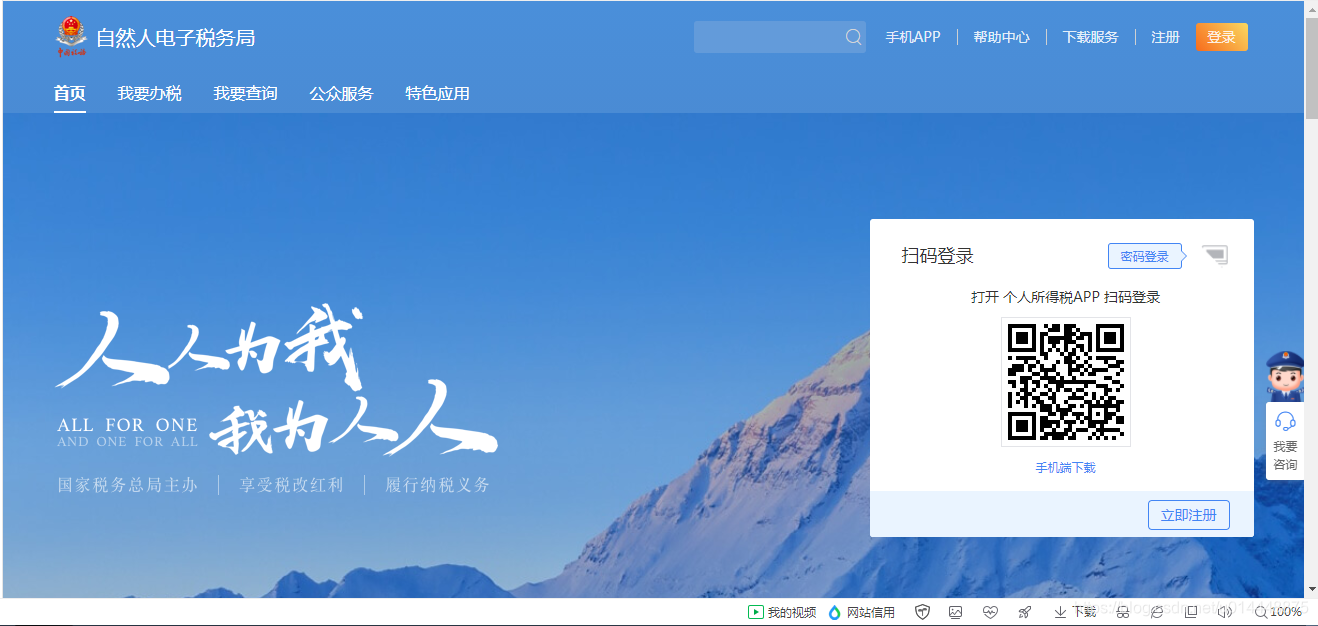Click the search magnifier icon
1318x626 pixels.
coord(853,37)
